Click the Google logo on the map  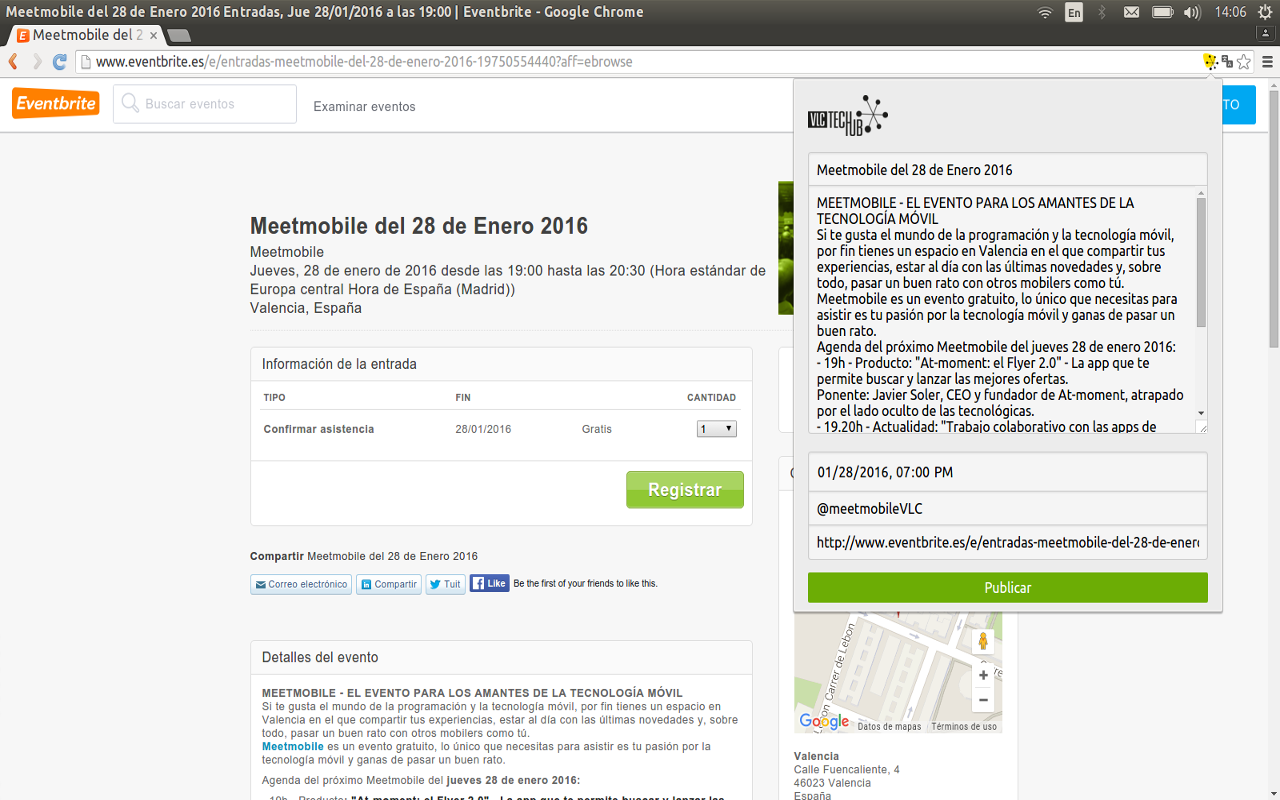tap(824, 721)
